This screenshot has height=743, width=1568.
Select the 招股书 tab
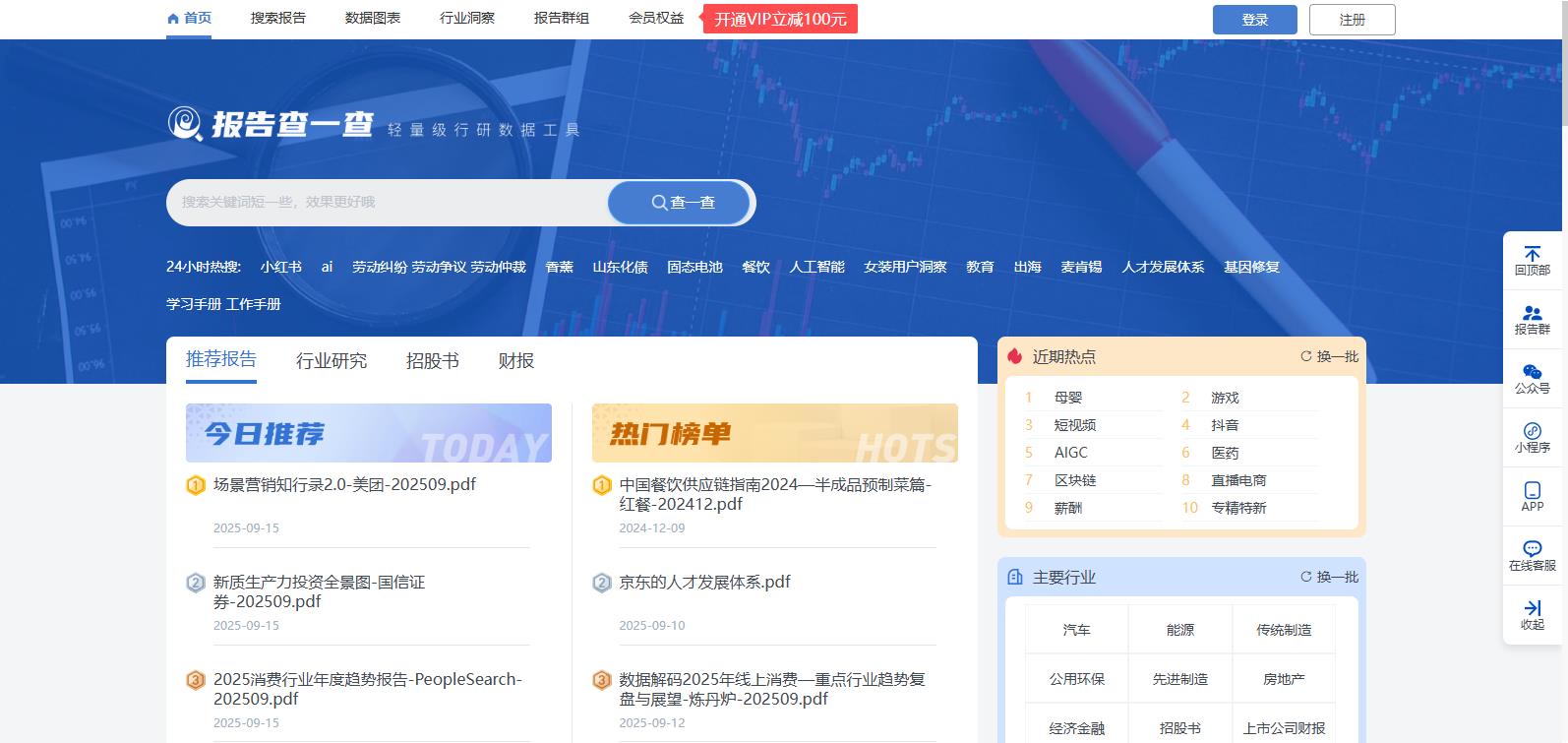click(432, 361)
